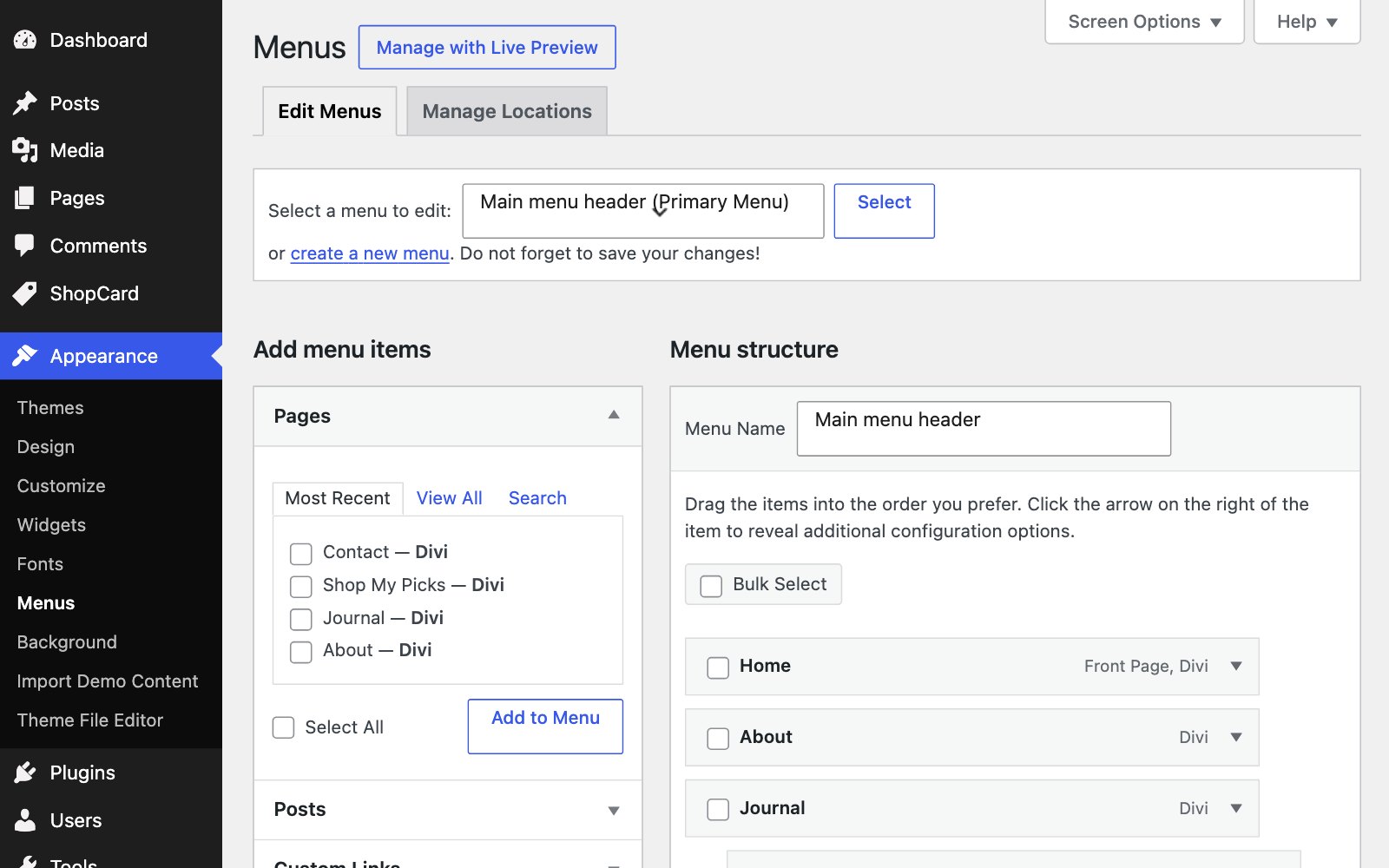Viewport: 1389px width, 868px height.
Task: Select the Edit Menus tab
Action: 330,111
